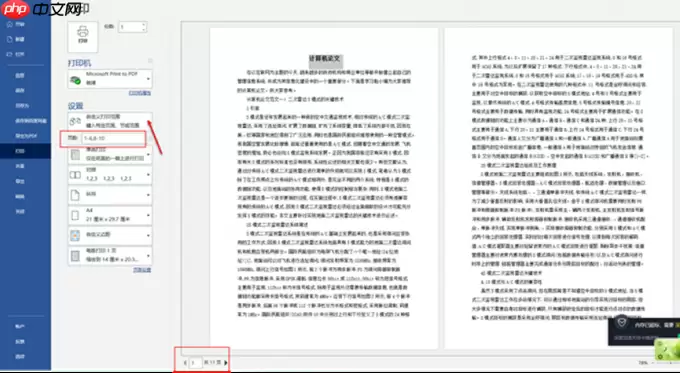The width and height of the screenshot is (680, 373).
Task: Open the page orientation dropdown
Action: (110, 195)
